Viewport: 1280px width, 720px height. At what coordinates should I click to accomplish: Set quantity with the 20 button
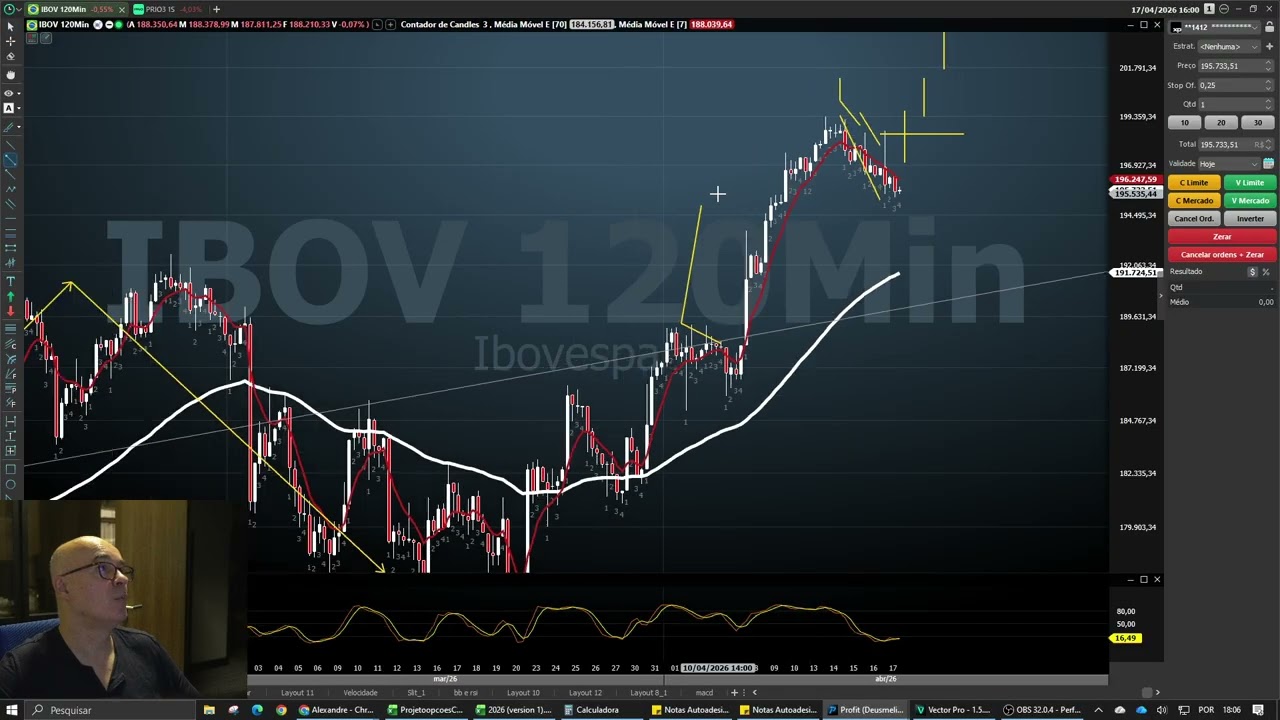[1221, 123]
